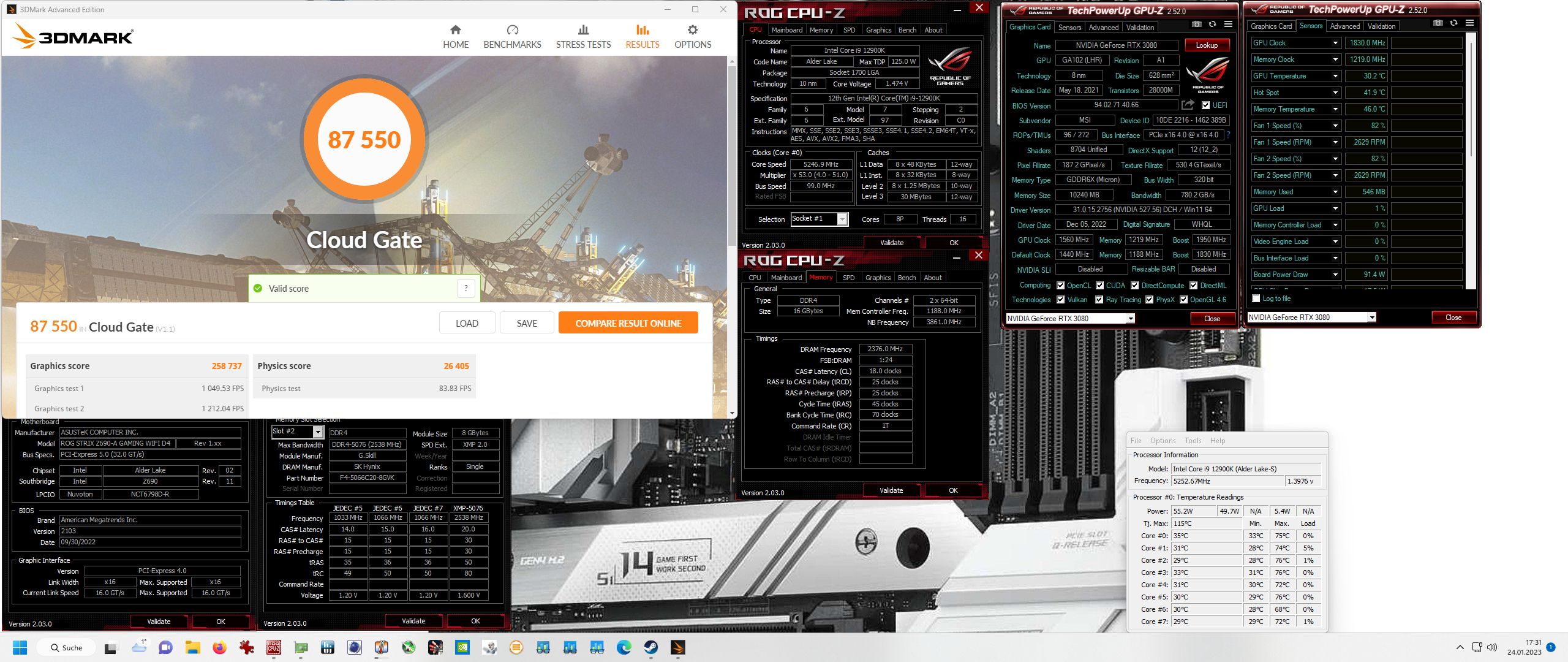
Task: Click the LOAD button in 3DMark
Action: [467, 323]
